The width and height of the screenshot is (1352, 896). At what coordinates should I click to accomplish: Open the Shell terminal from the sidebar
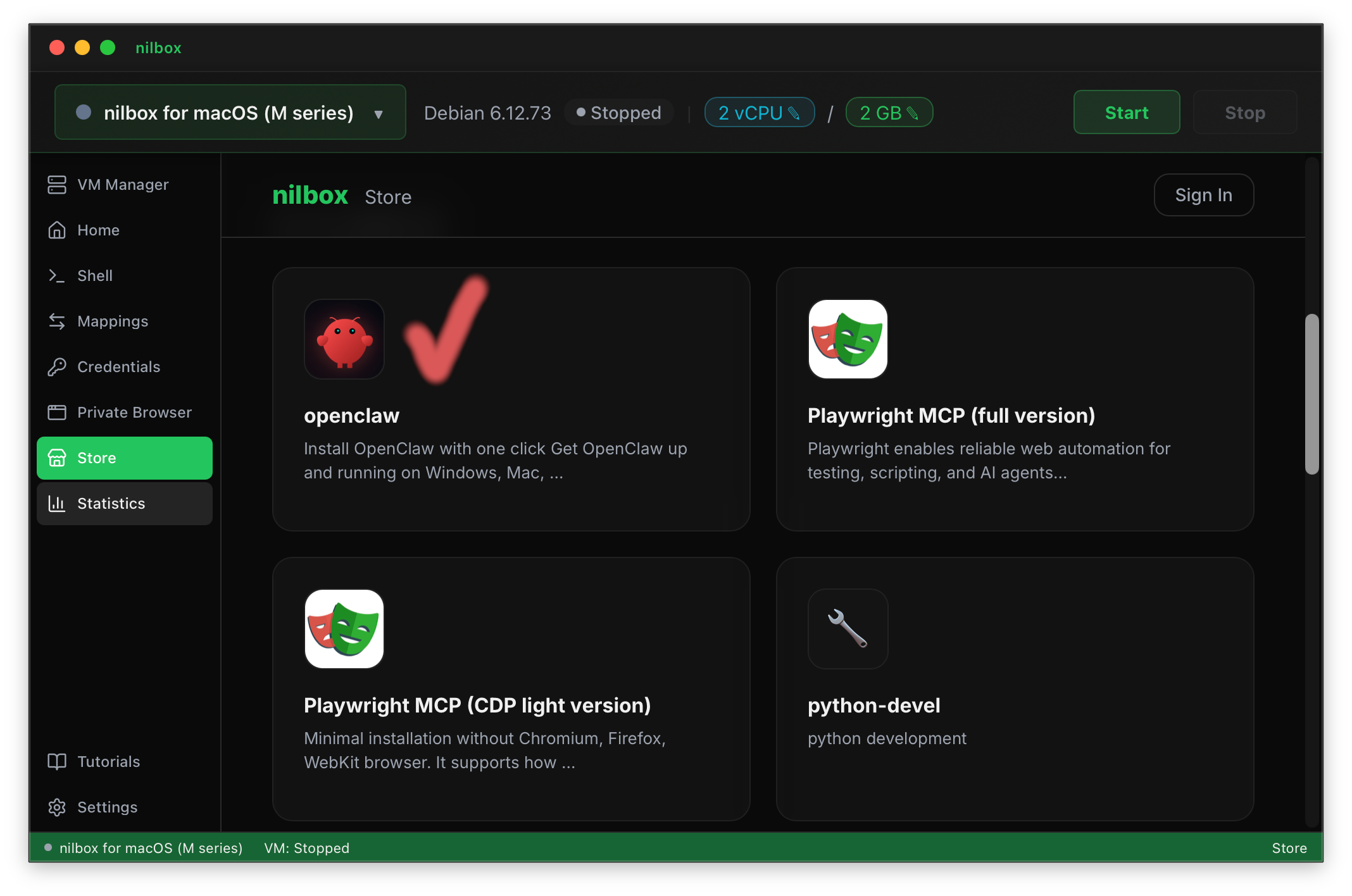95,276
